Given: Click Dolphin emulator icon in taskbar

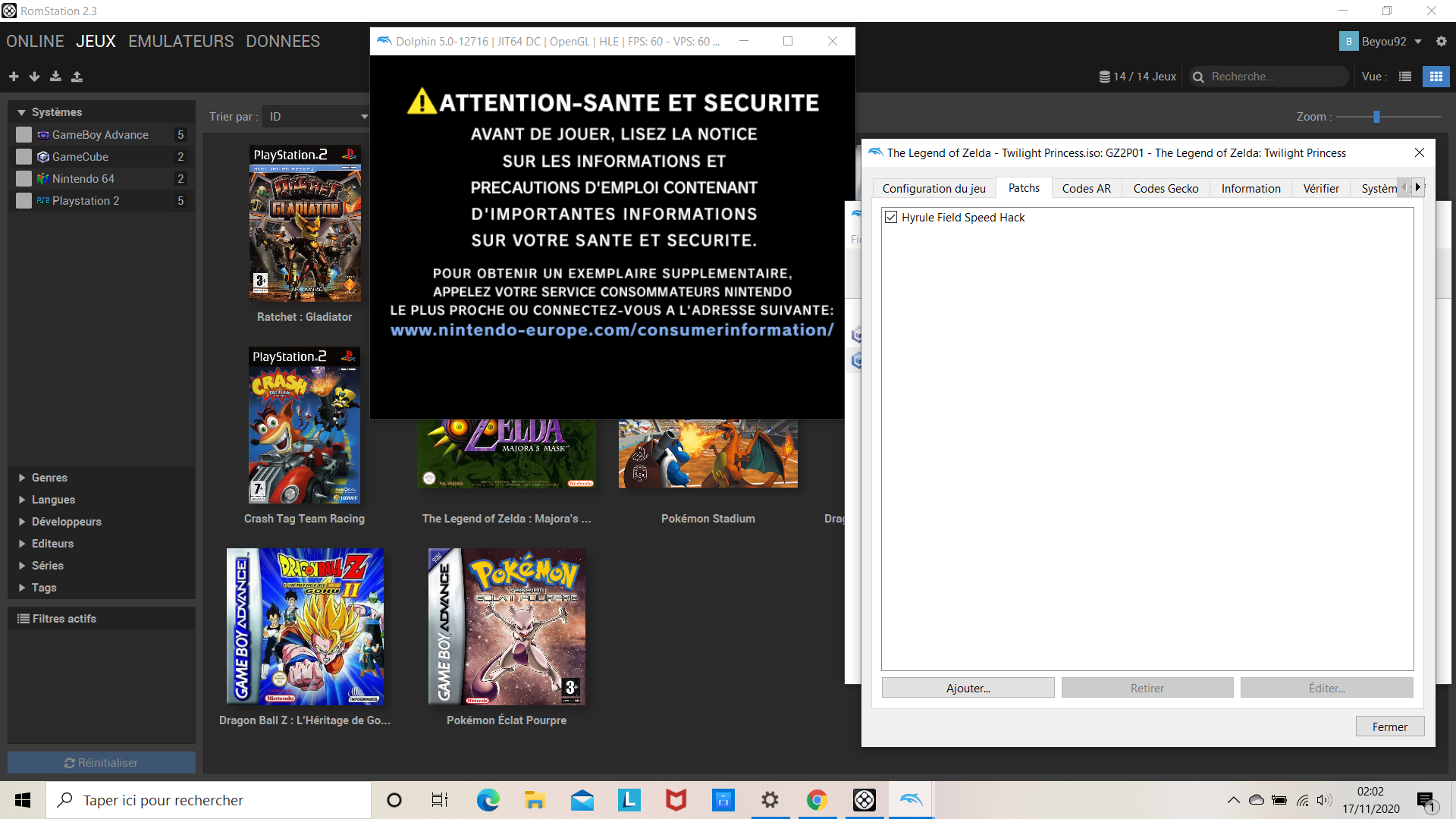Looking at the screenshot, I should 911,800.
